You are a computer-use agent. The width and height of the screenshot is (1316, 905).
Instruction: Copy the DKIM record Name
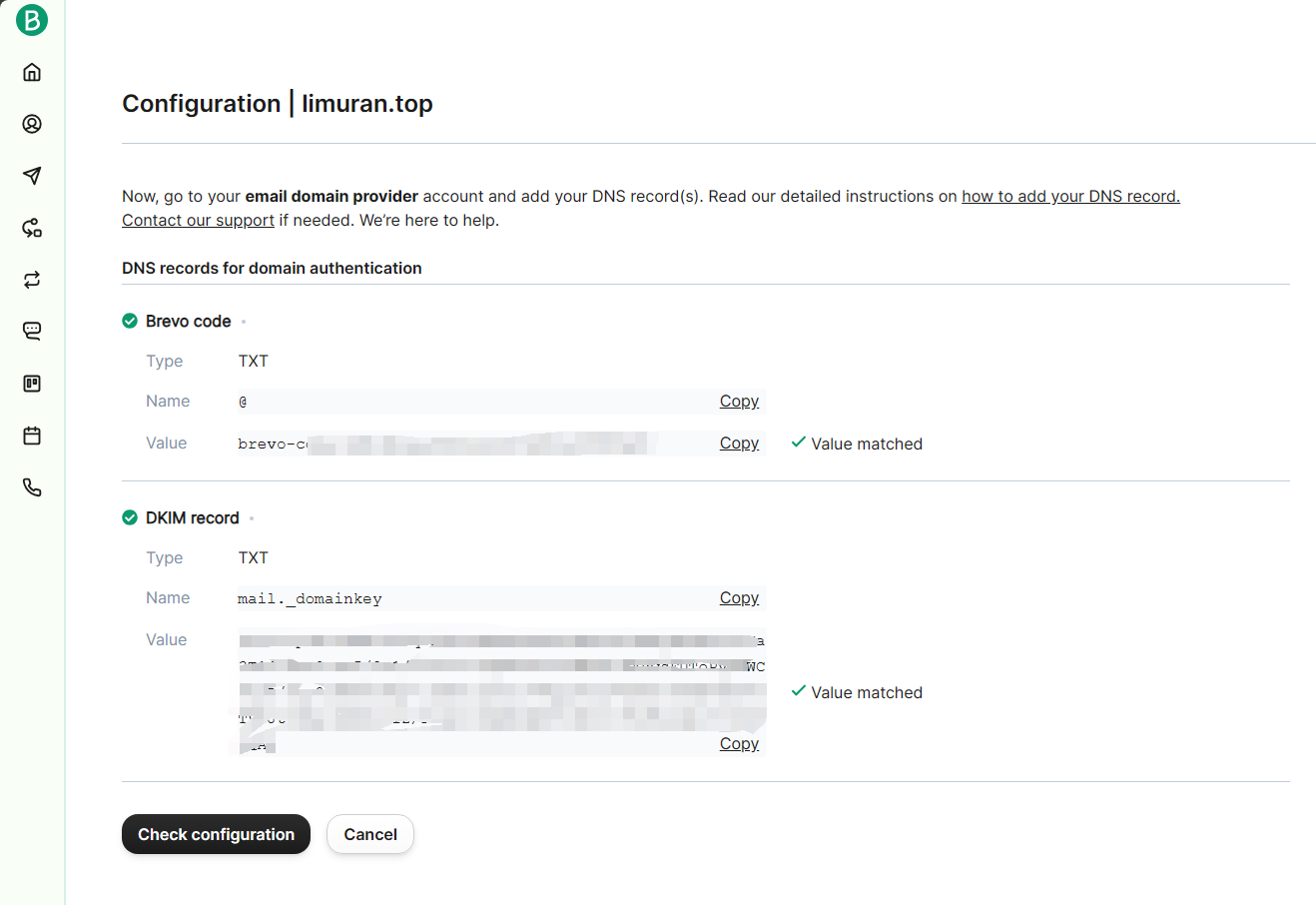(x=739, y=598)
